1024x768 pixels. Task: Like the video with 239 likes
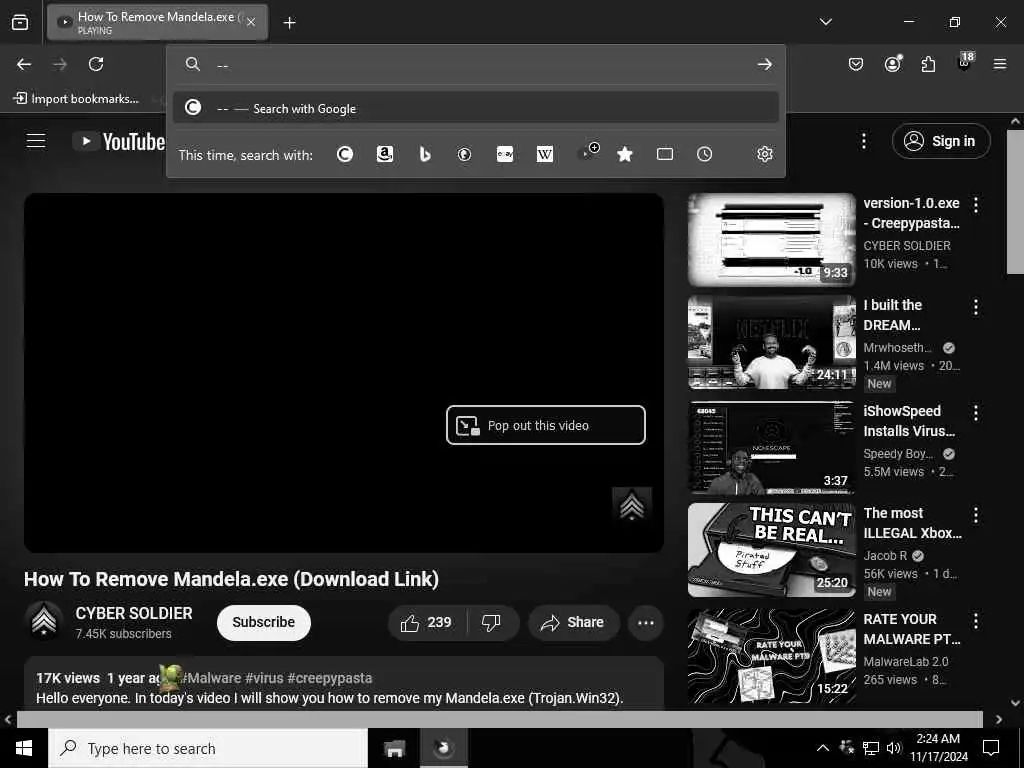[428, 622]
